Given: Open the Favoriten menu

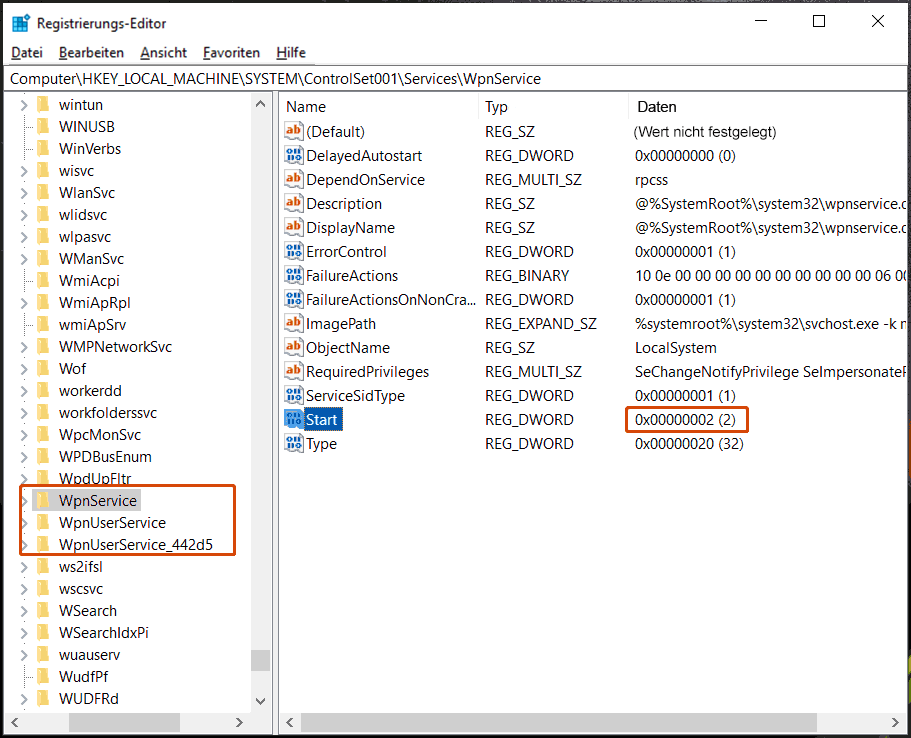Looking at the screenshot, I should 231,52.
